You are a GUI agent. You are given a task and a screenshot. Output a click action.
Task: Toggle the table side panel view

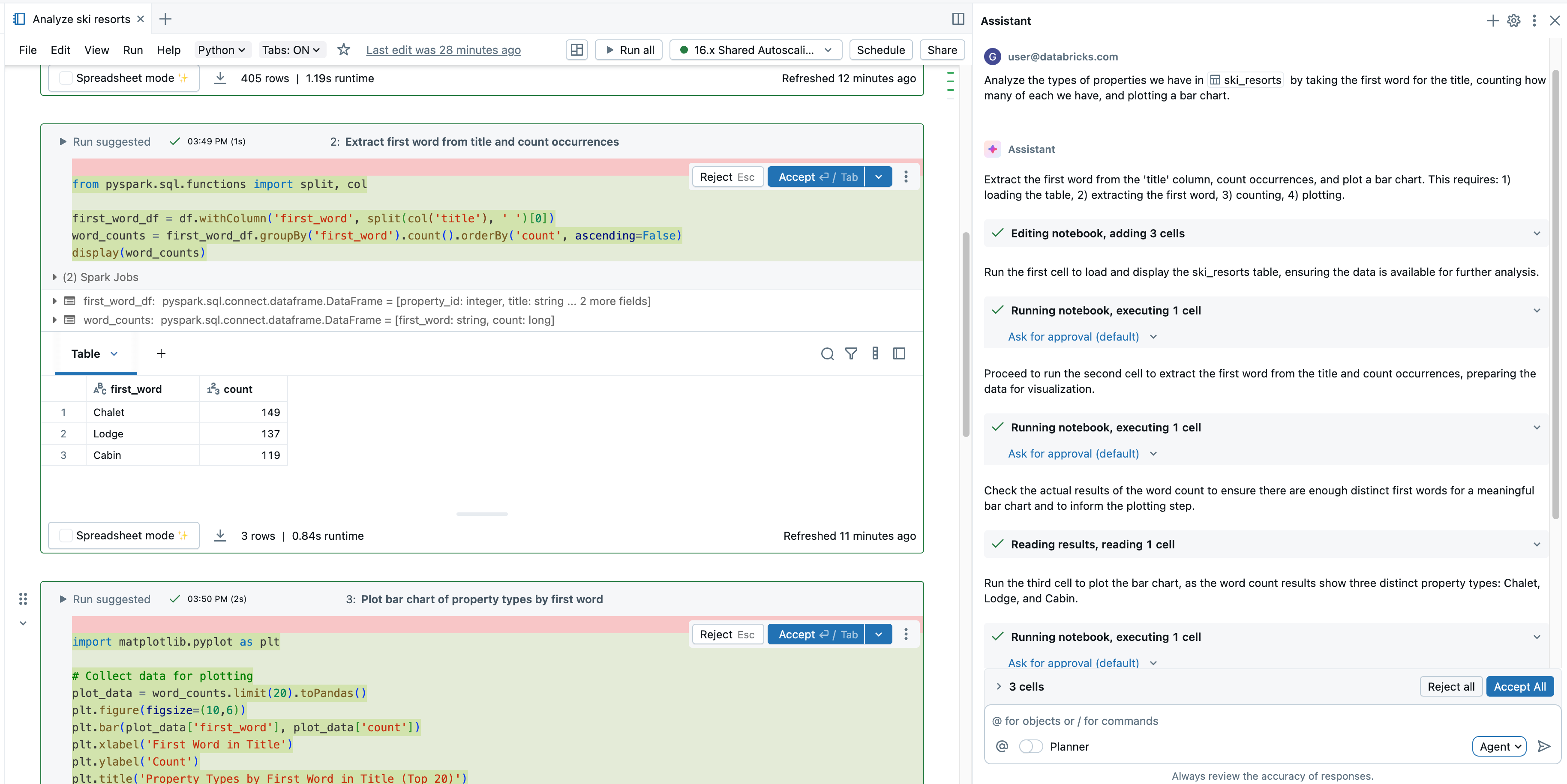(x=899, y=353)
